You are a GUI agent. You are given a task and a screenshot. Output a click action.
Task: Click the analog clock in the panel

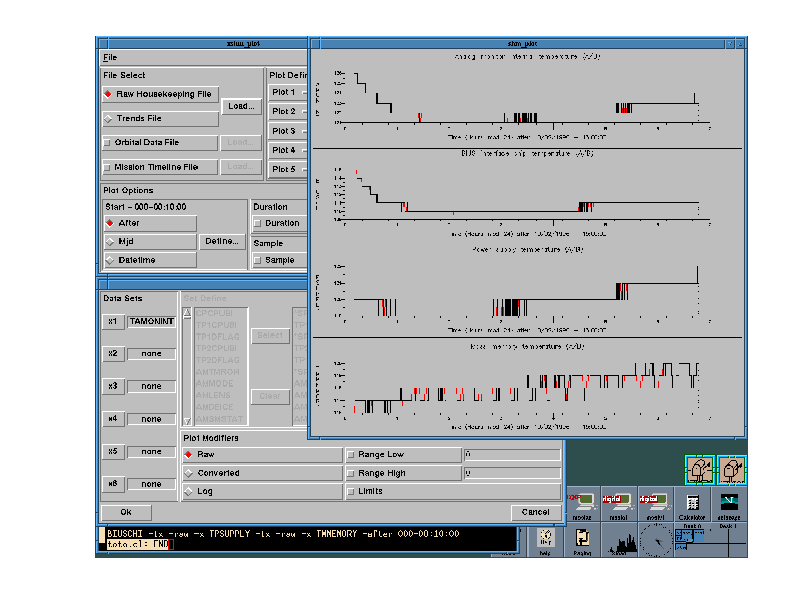(656, 540)
